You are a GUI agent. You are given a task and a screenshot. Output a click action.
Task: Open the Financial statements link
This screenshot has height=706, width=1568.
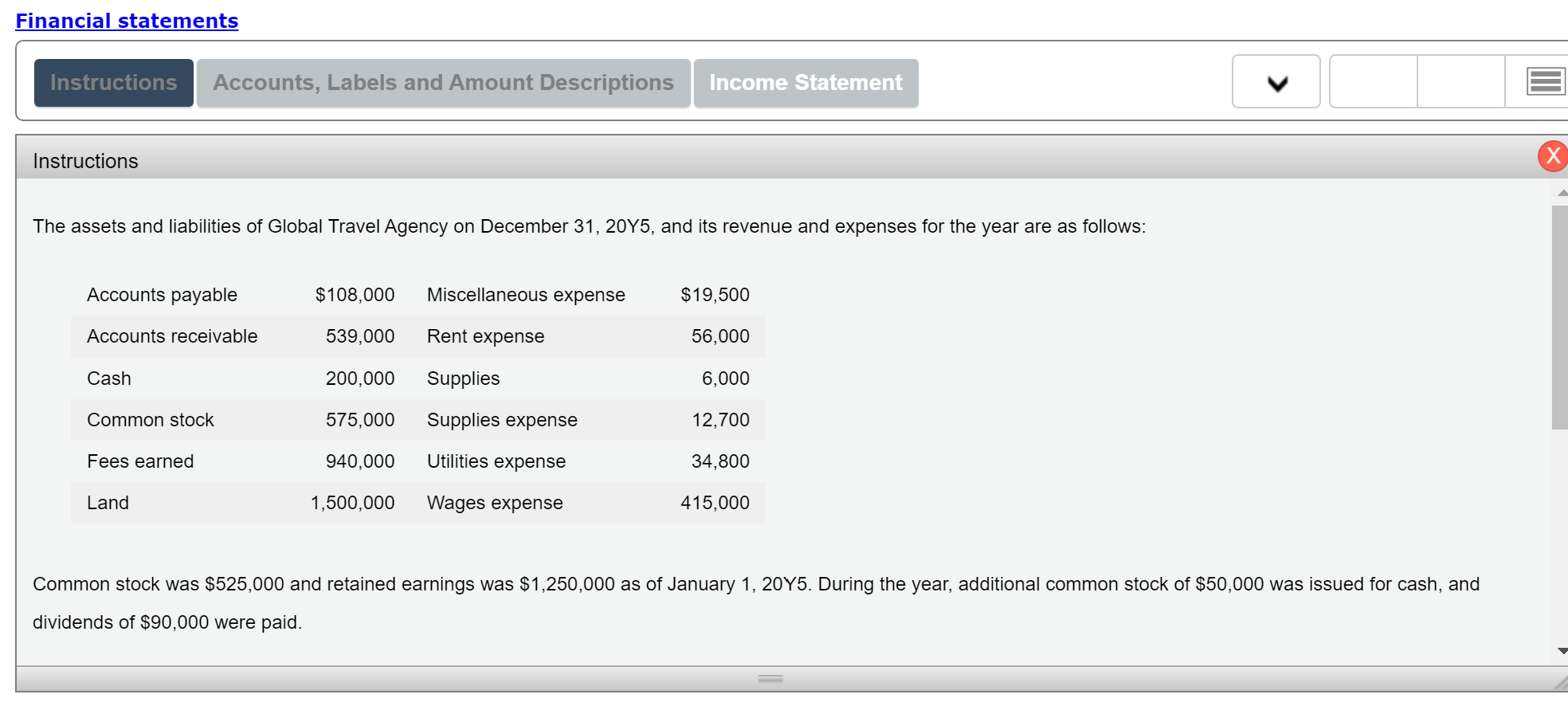[127, 20]
